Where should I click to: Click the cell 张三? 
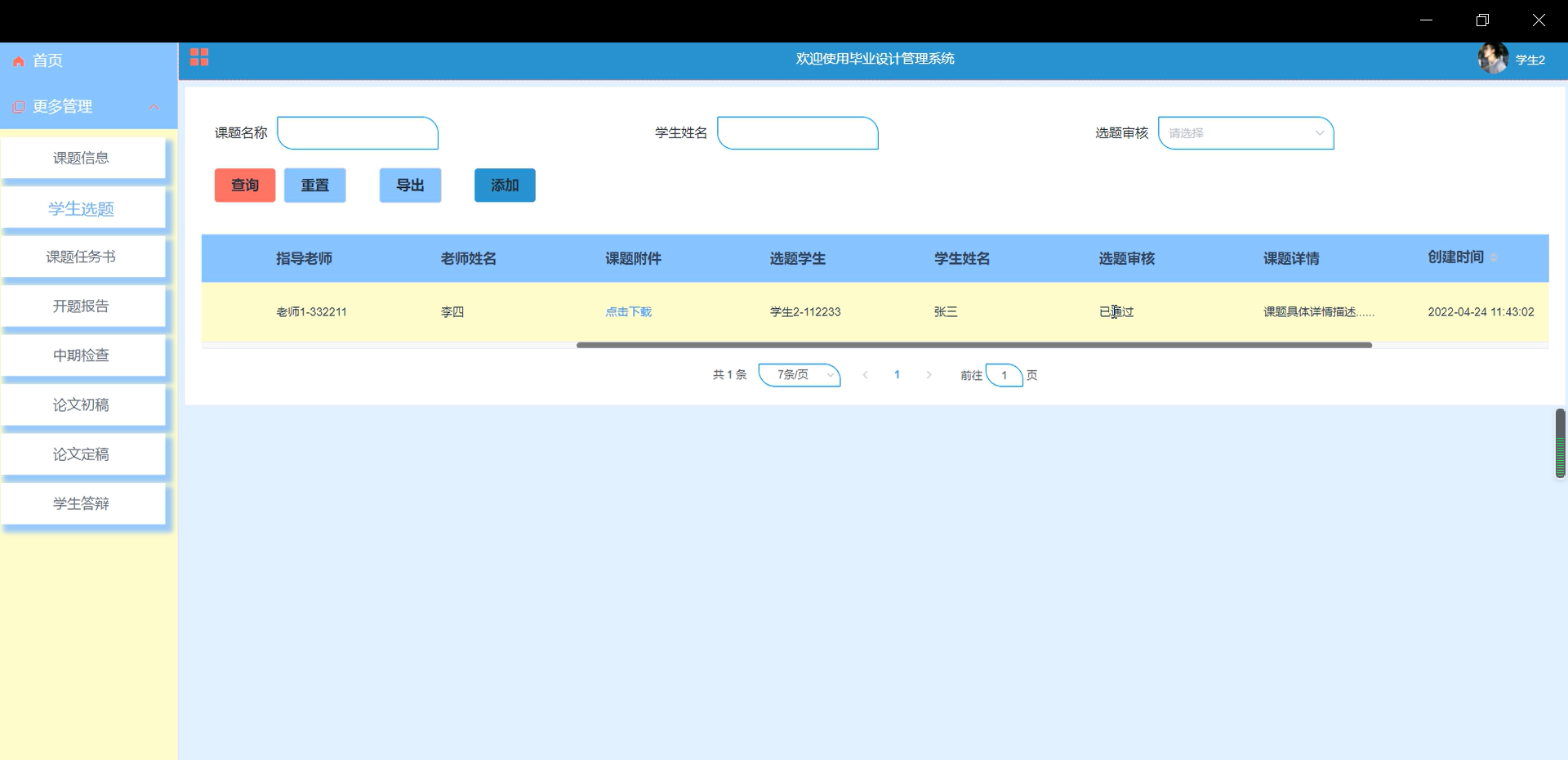pyautogui.click(x=946, y=312)
